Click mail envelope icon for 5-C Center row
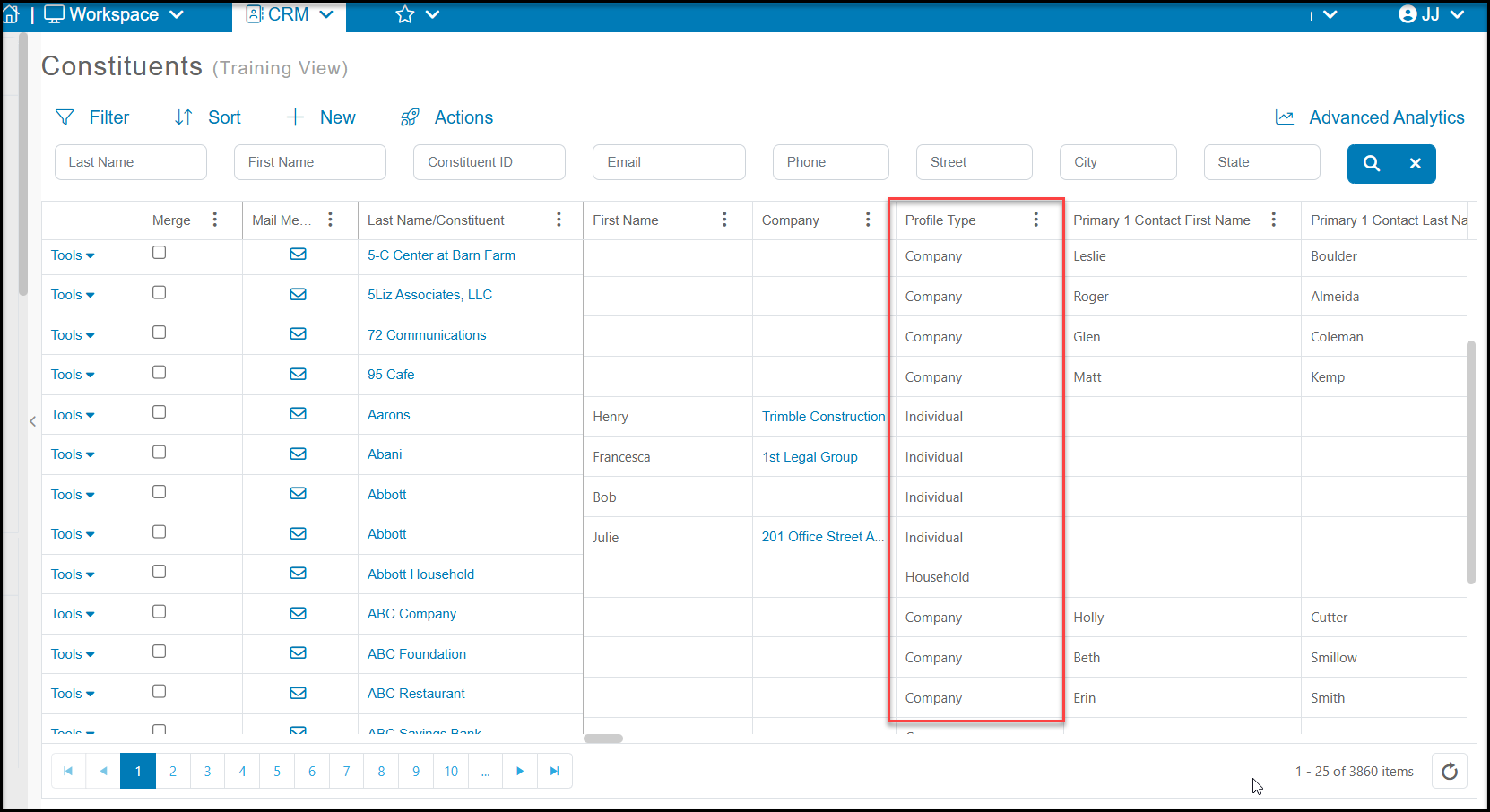This screenshot has width=1490, height=812. tap(299, 254)
